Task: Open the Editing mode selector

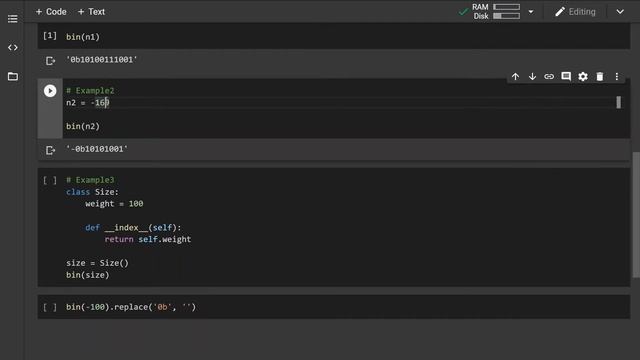Action: click(x=576, y=12)
